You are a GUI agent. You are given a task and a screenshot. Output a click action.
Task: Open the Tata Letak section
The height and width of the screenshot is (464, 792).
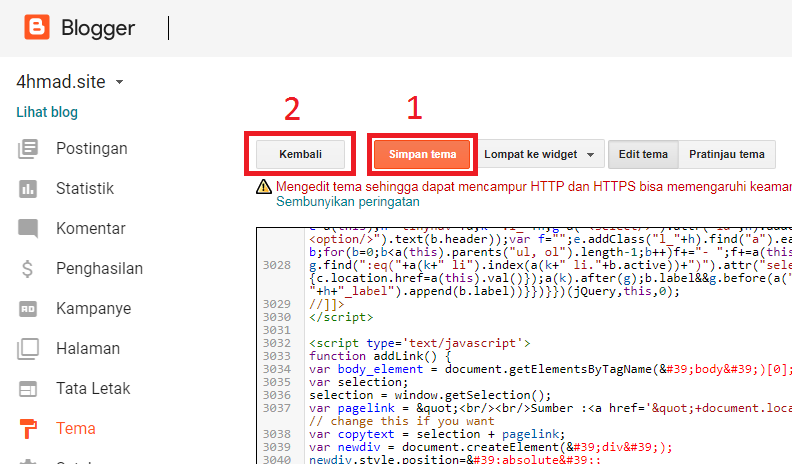pyautogui.click(x=93, y=388)
